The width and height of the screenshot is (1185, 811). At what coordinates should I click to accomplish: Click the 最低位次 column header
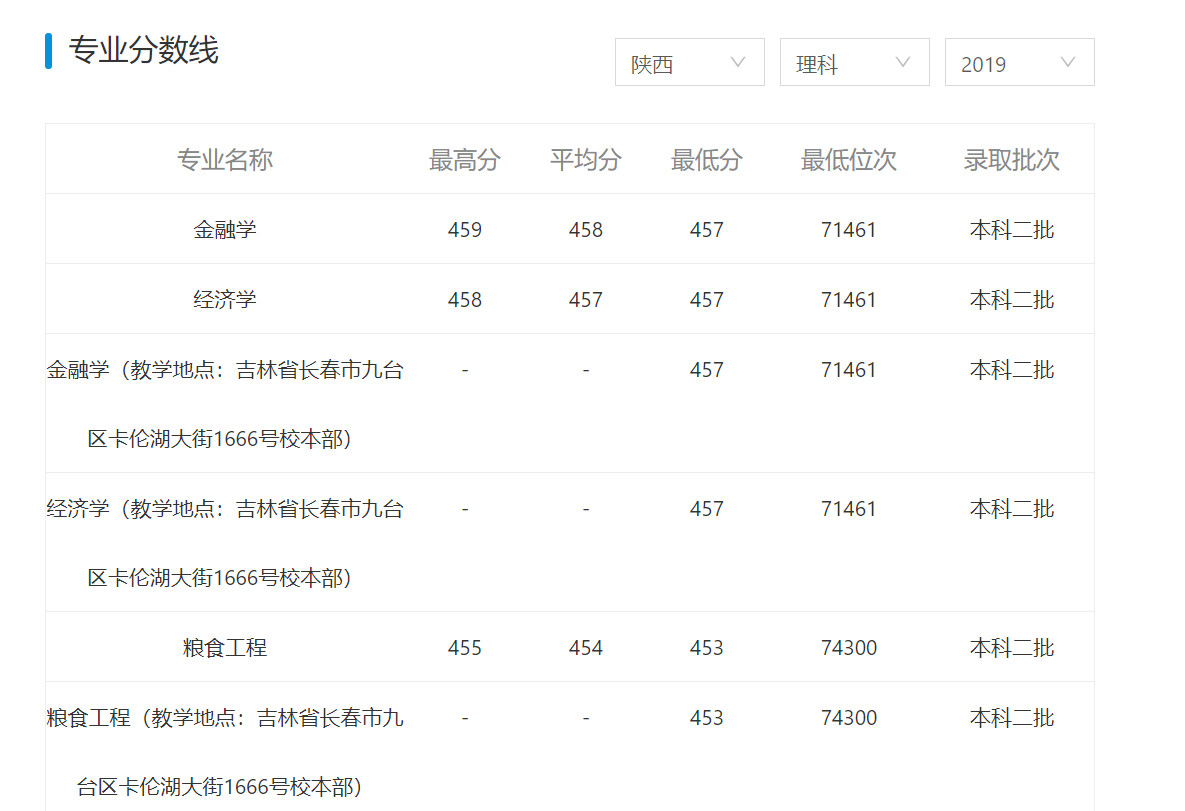coord(847,158)
